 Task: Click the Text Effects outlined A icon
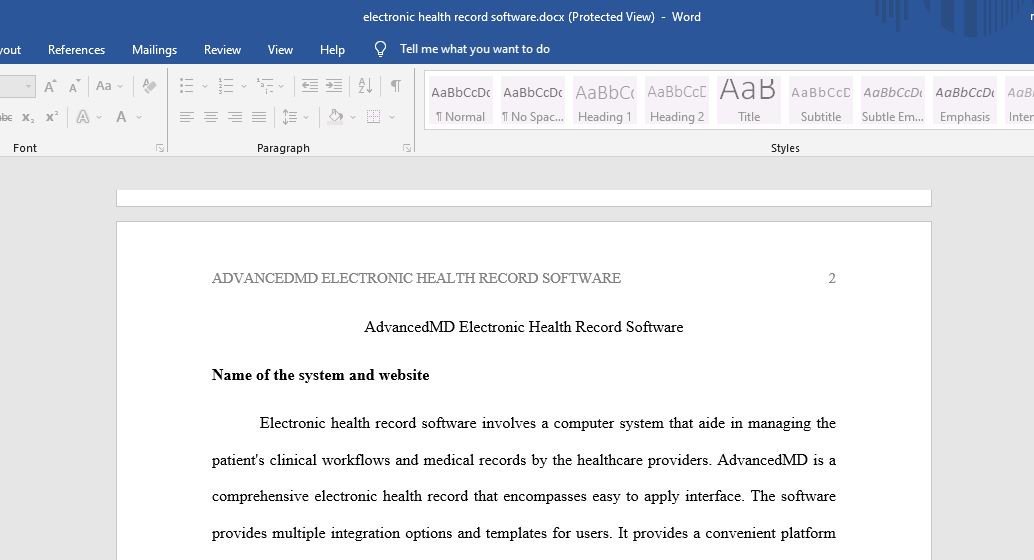tap(82, 117)
